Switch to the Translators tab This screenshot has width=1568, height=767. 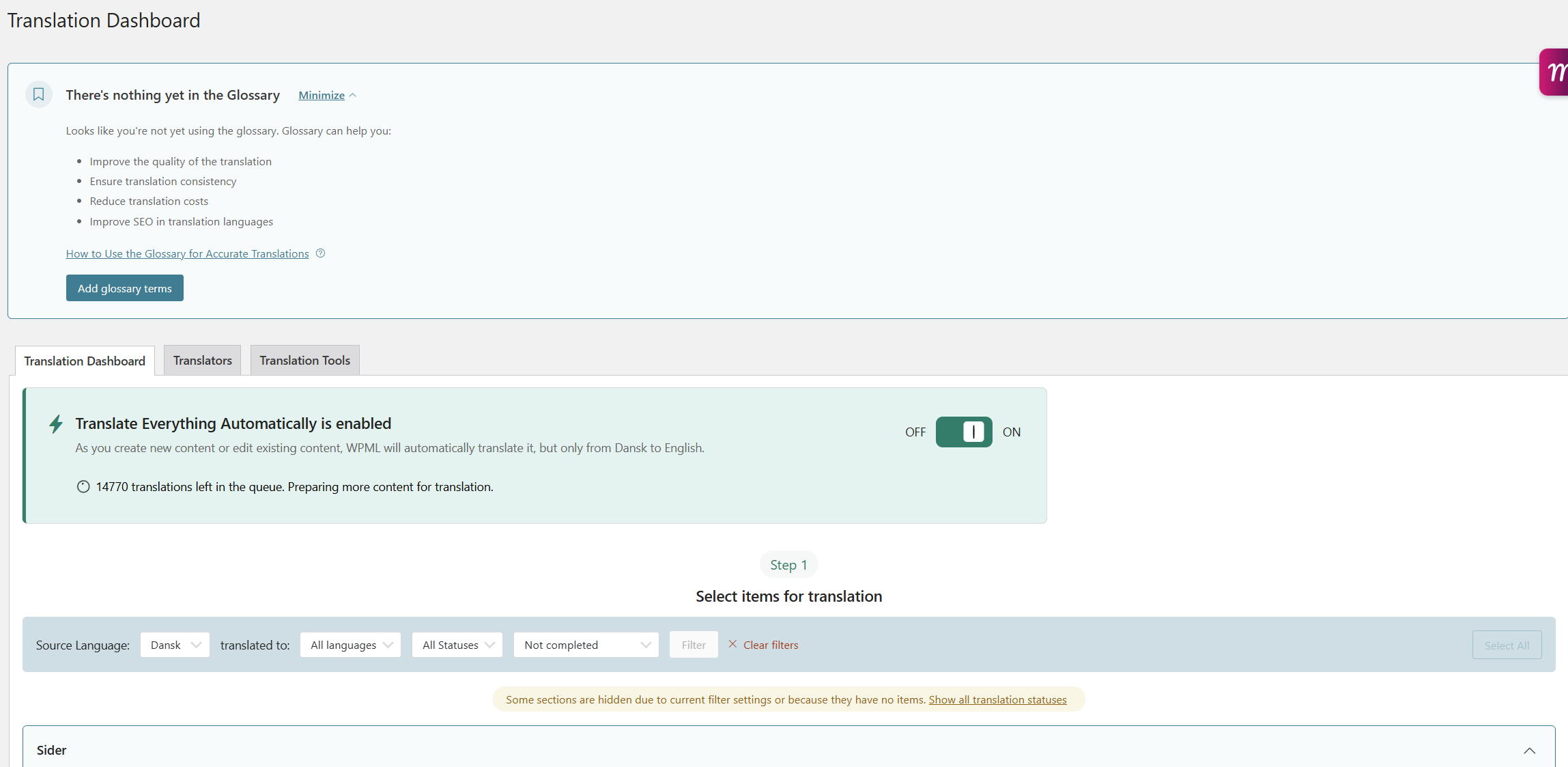[x=202, y=361]
